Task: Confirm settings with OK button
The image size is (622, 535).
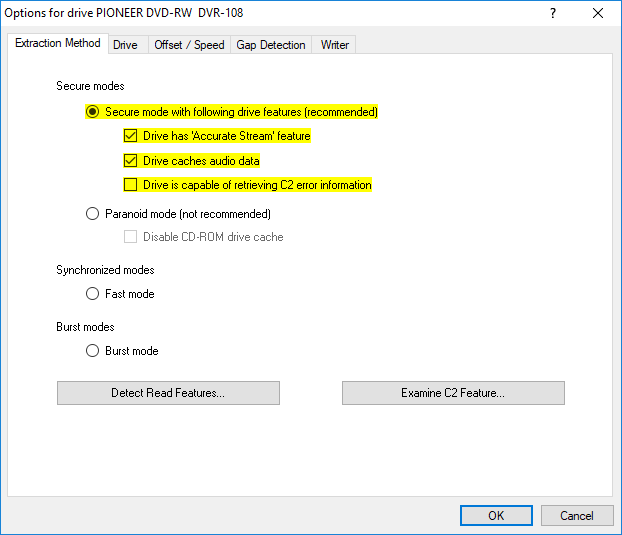Action: [496, 516]
